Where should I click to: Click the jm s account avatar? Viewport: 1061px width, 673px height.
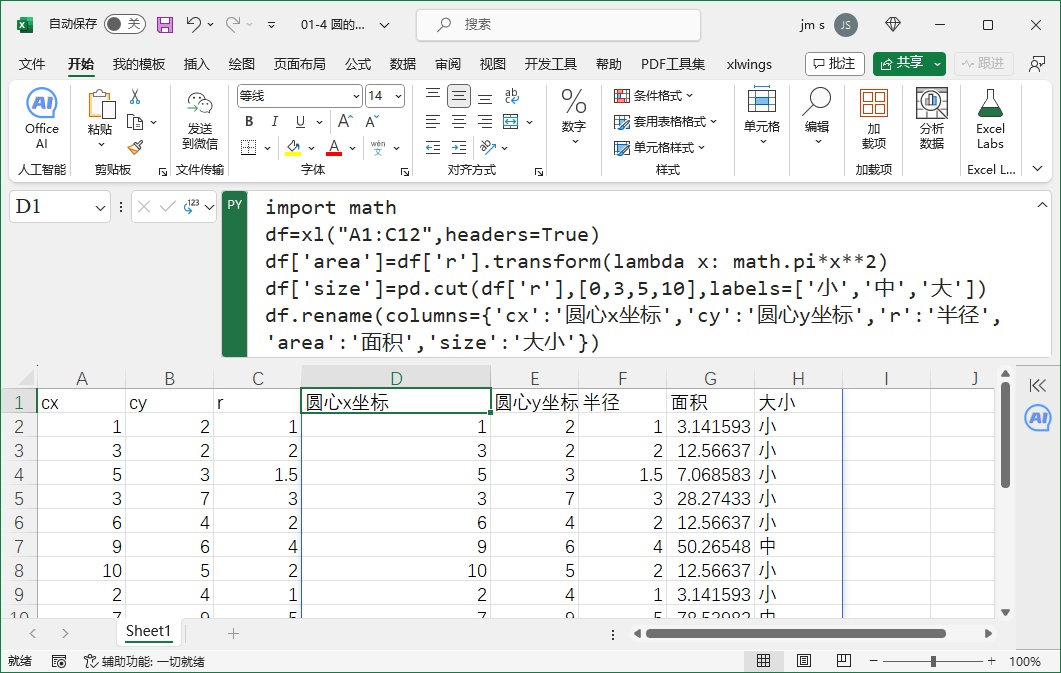click(x=845, y=25)
